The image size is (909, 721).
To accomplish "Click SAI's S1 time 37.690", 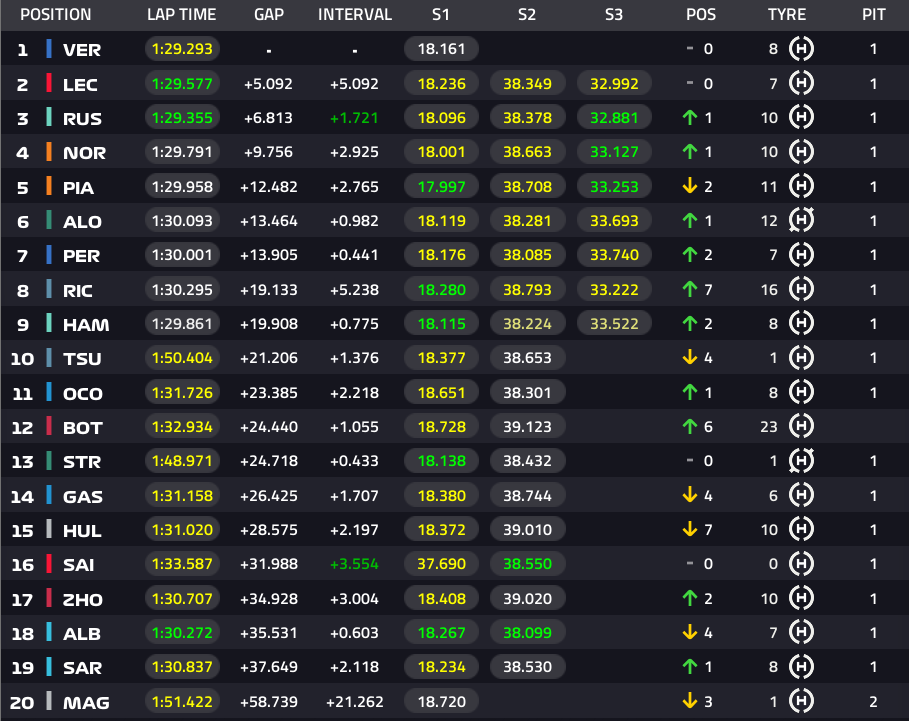I will coord(441,564).
